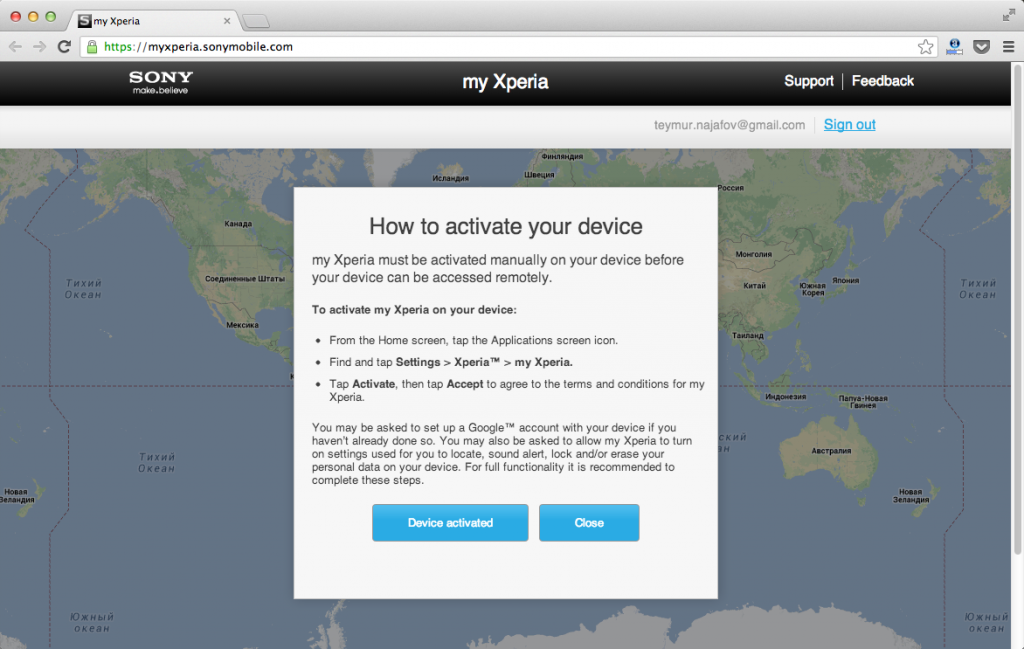Click the Папуа-Новая Гвинея map label

(x=863, y=402)
